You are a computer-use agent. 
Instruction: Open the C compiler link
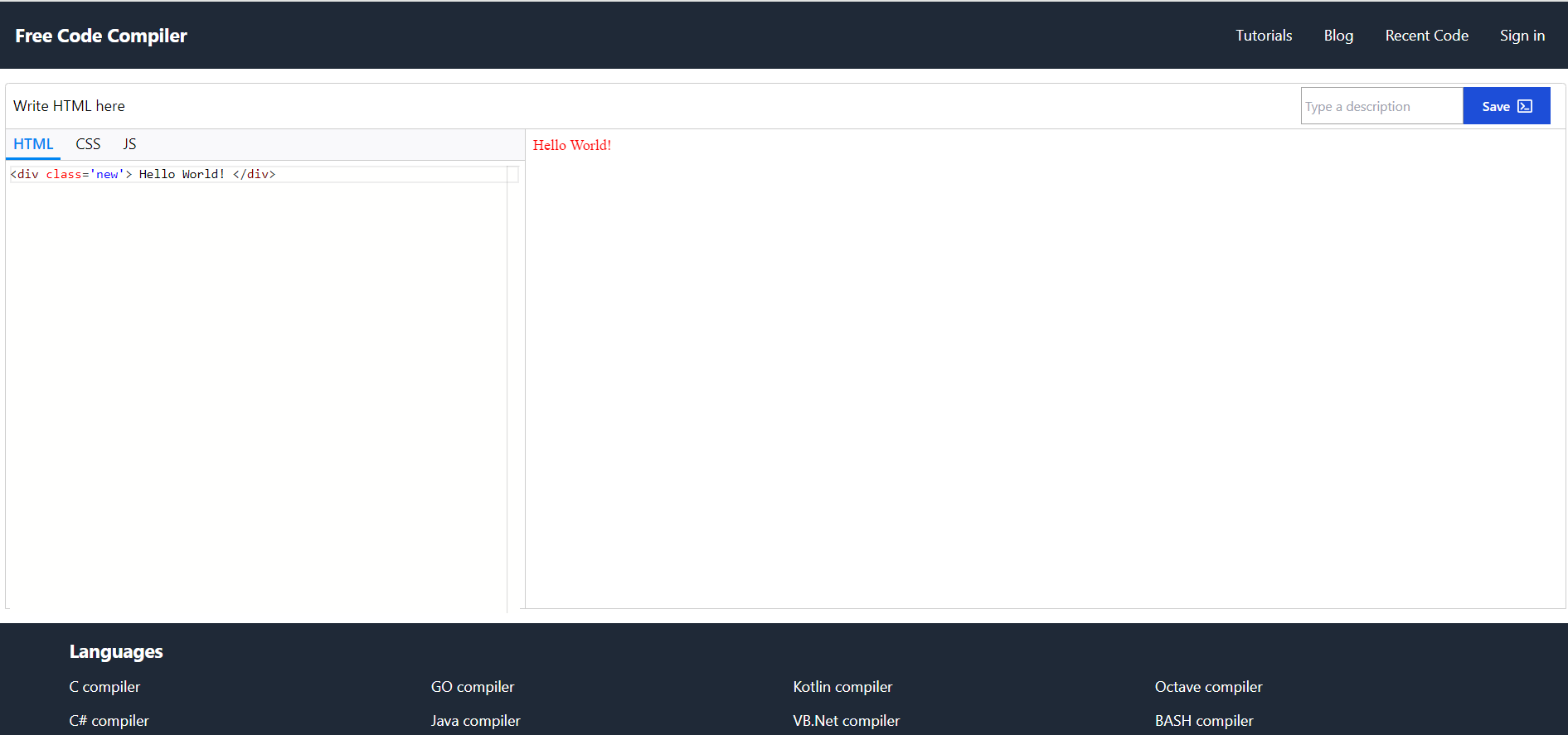click(x=104, y=687)
